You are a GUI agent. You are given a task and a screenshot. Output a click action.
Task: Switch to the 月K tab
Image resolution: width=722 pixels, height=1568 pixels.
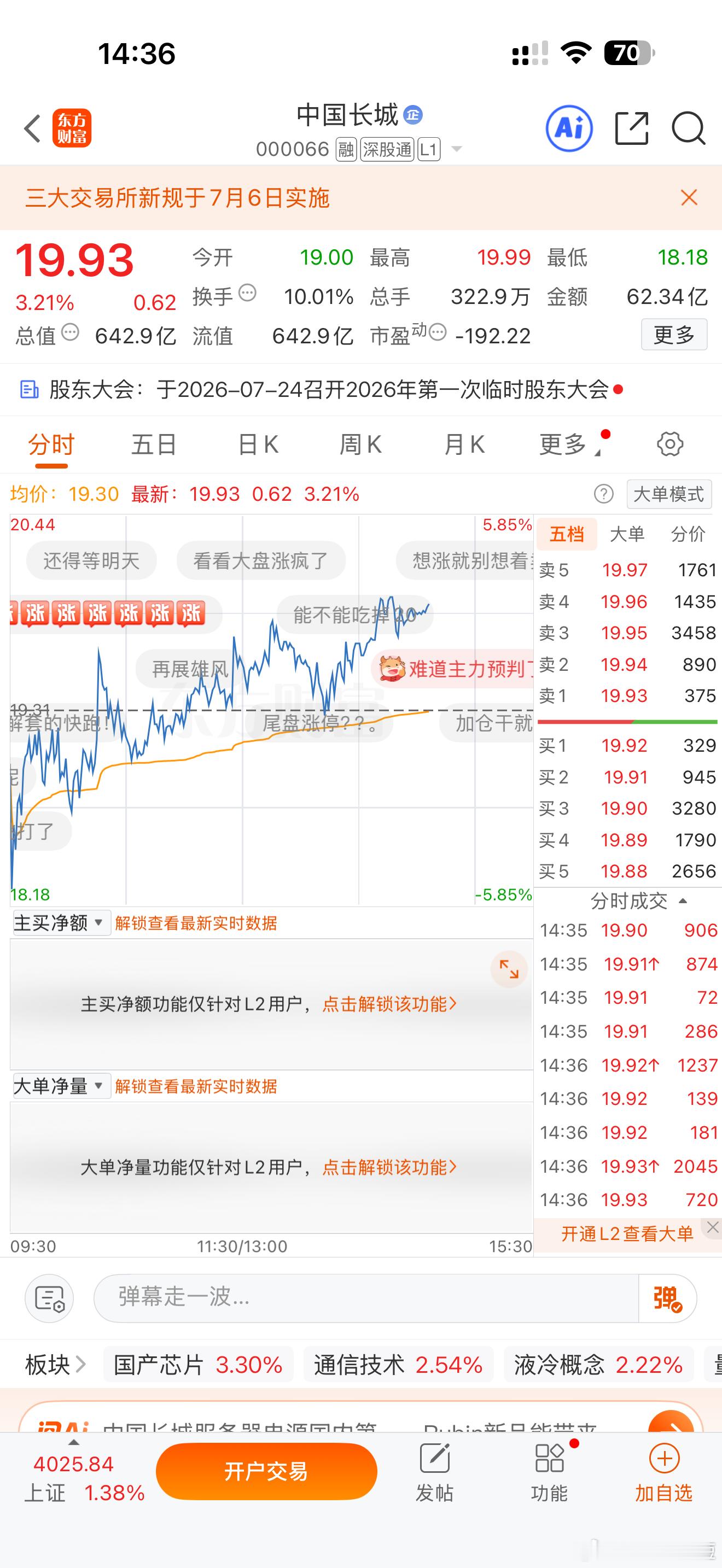point(464,444)
